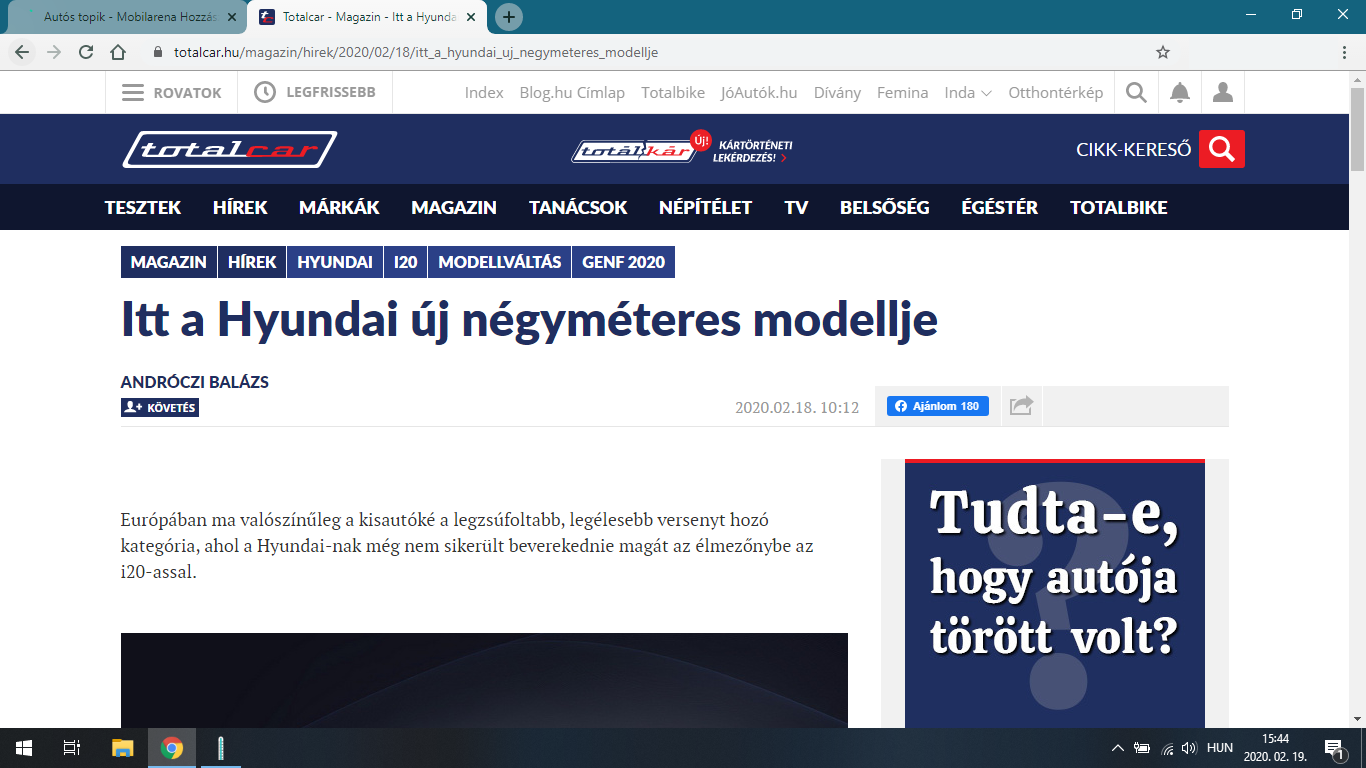Visit the Femina link
Viewport: 1366px width, 768px height.
coord(902,93)
